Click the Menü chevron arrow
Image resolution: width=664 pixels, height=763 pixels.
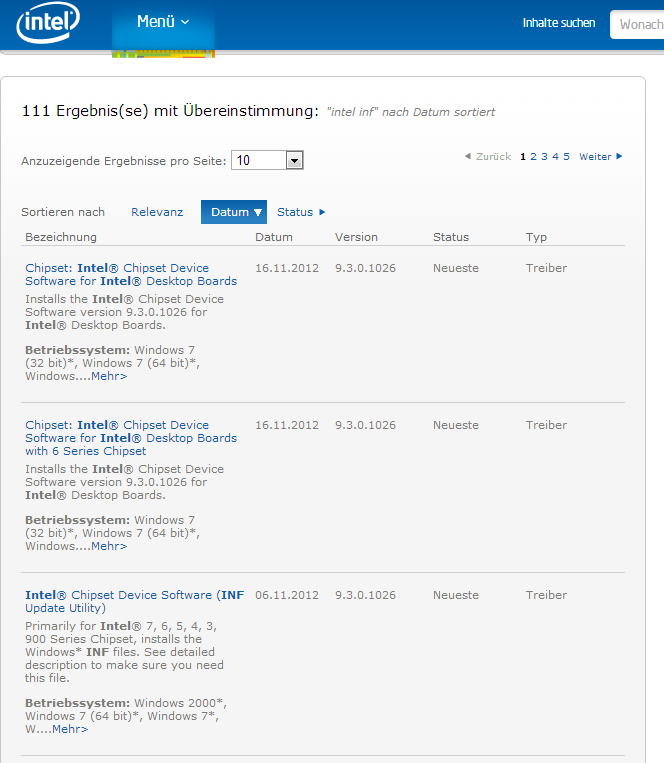point(185,22)
